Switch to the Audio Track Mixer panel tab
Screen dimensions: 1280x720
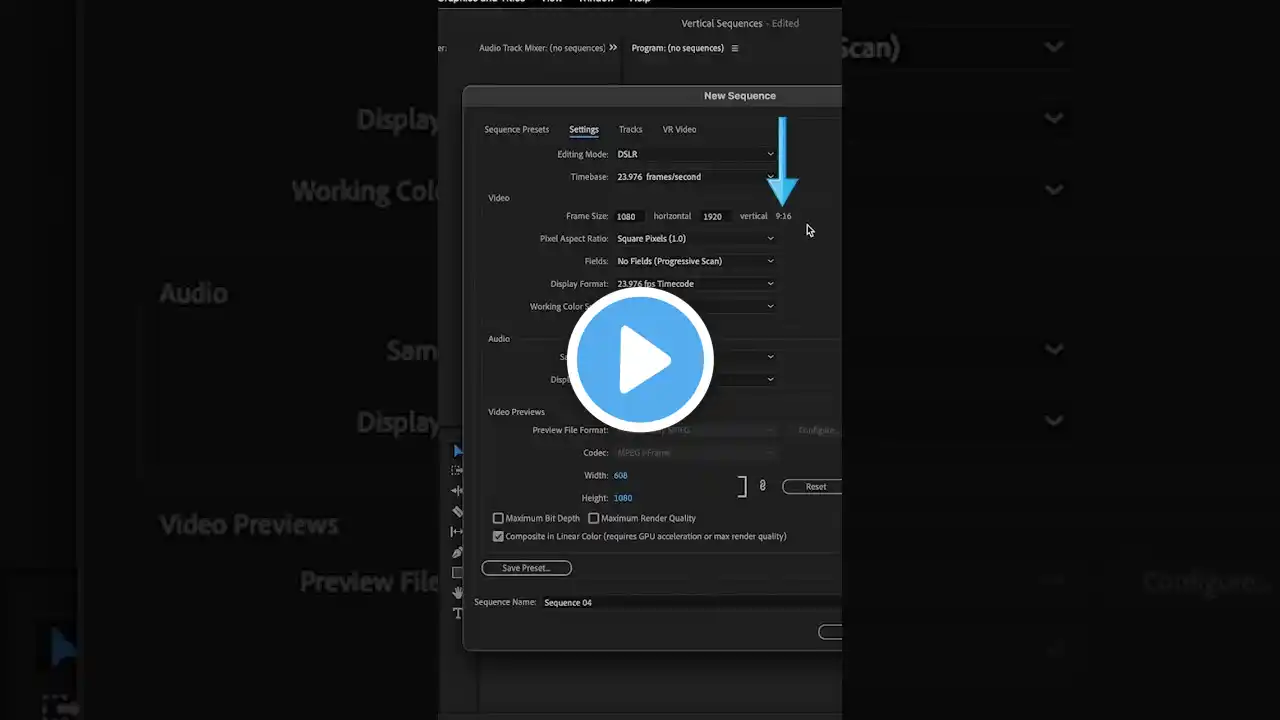point(542,48)
